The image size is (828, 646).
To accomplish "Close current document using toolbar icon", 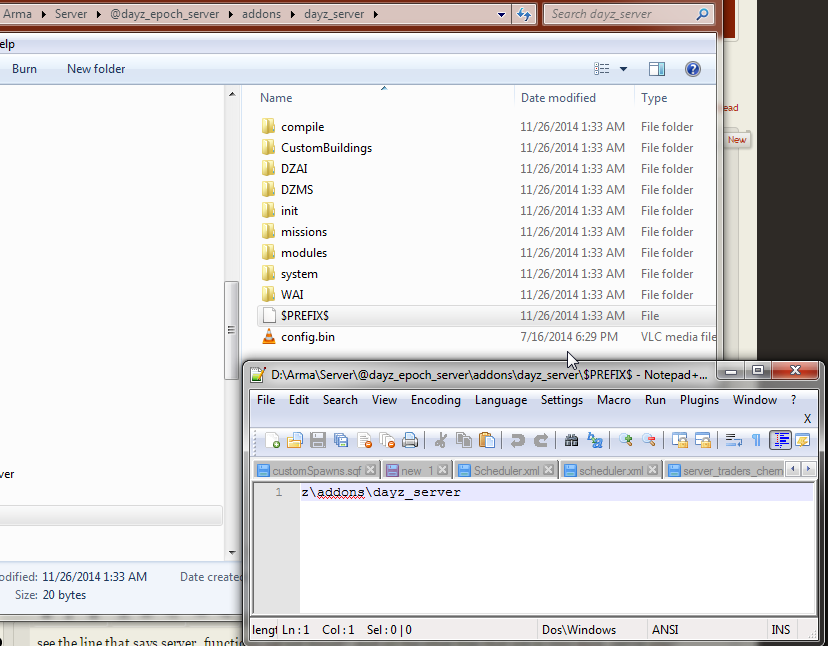I will pos(364,440).
